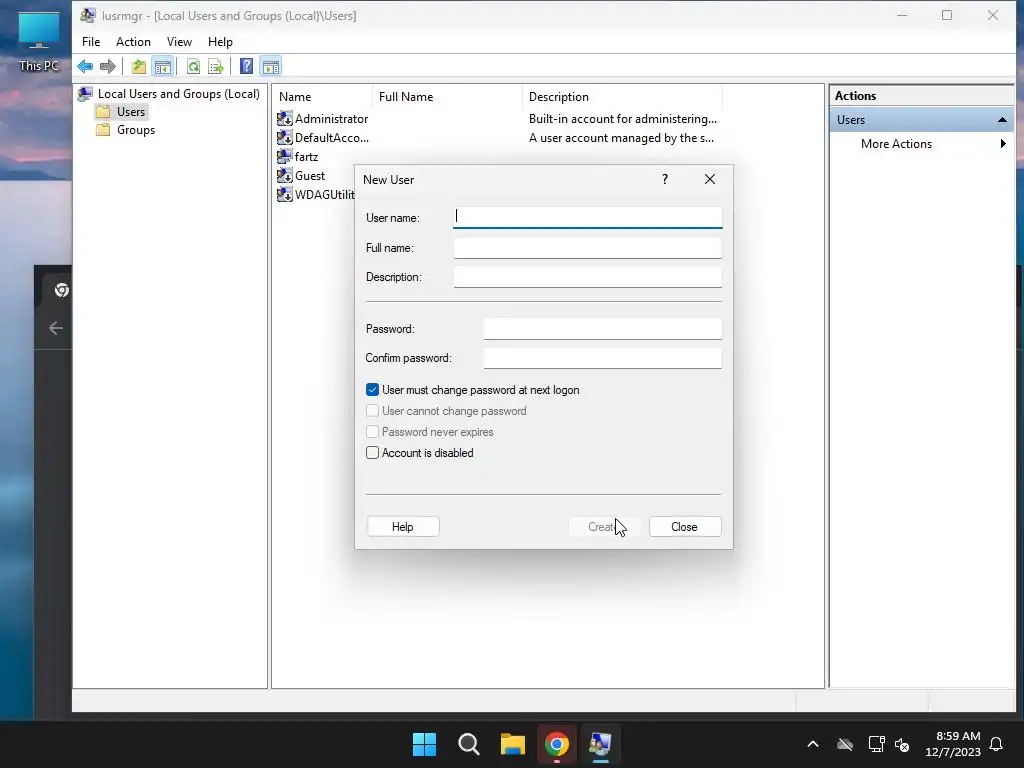This screenshot has width=1024, height=768.
Task: Click the Up One Level folder icon
Action: point(138,66)
